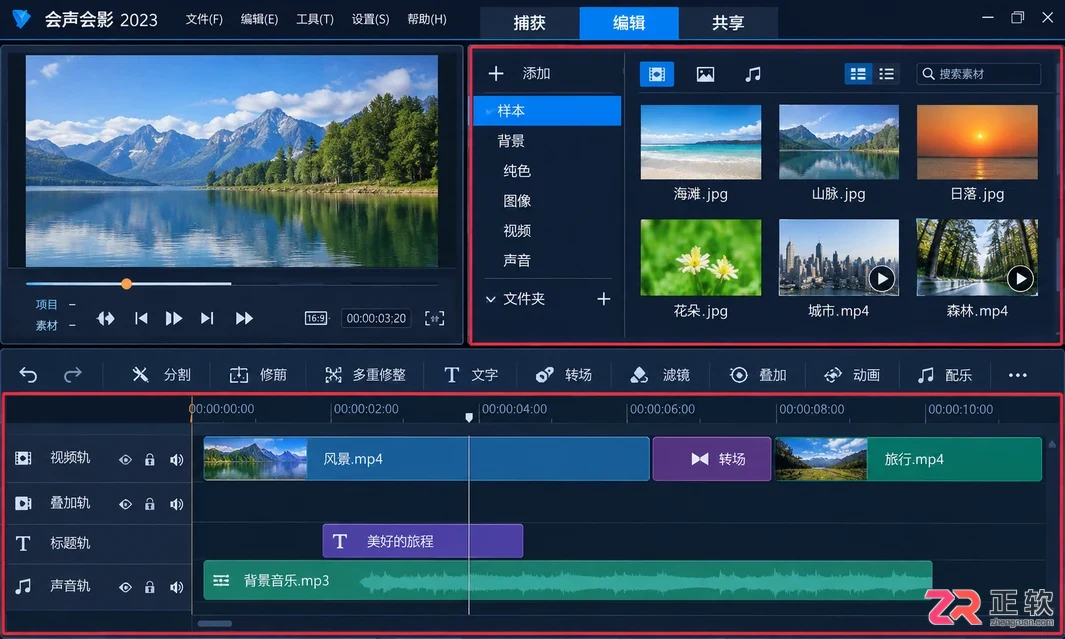Switch to the 编辑 edit tab
Screen dimensions: 1065x639
pos(629,23)
